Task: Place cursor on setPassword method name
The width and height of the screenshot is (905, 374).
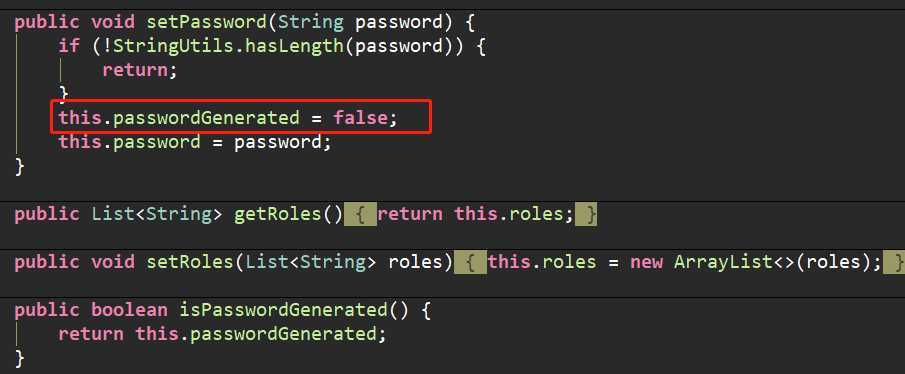Action: [206, 22]
